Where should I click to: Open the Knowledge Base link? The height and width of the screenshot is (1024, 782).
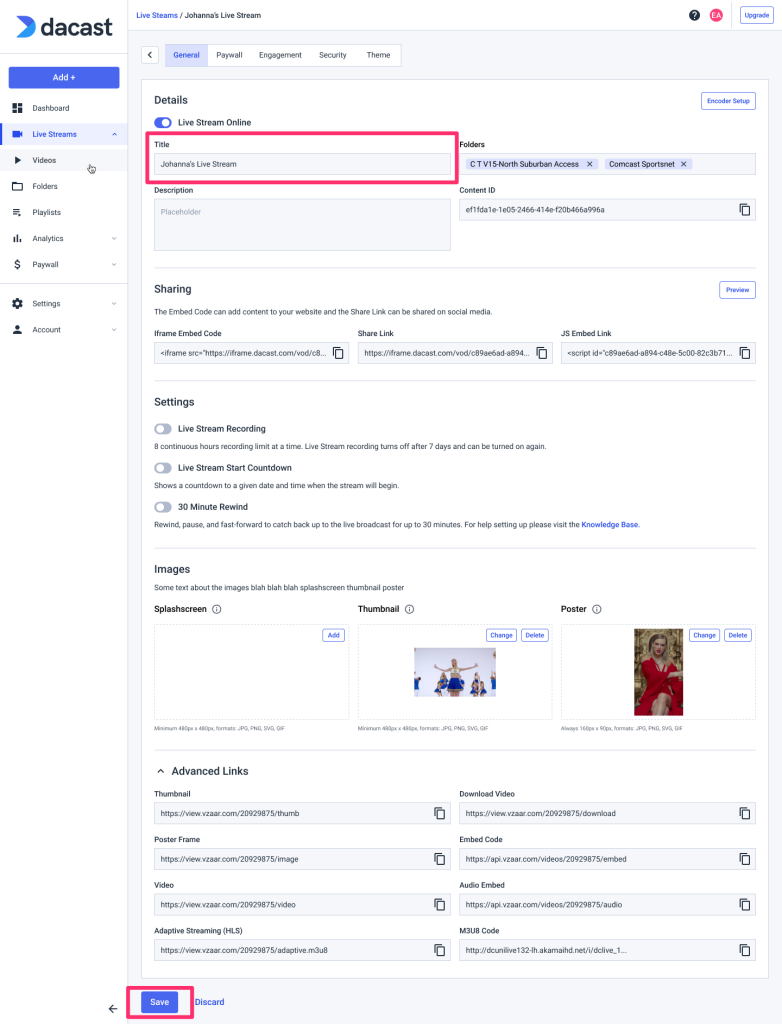[609, 524]
